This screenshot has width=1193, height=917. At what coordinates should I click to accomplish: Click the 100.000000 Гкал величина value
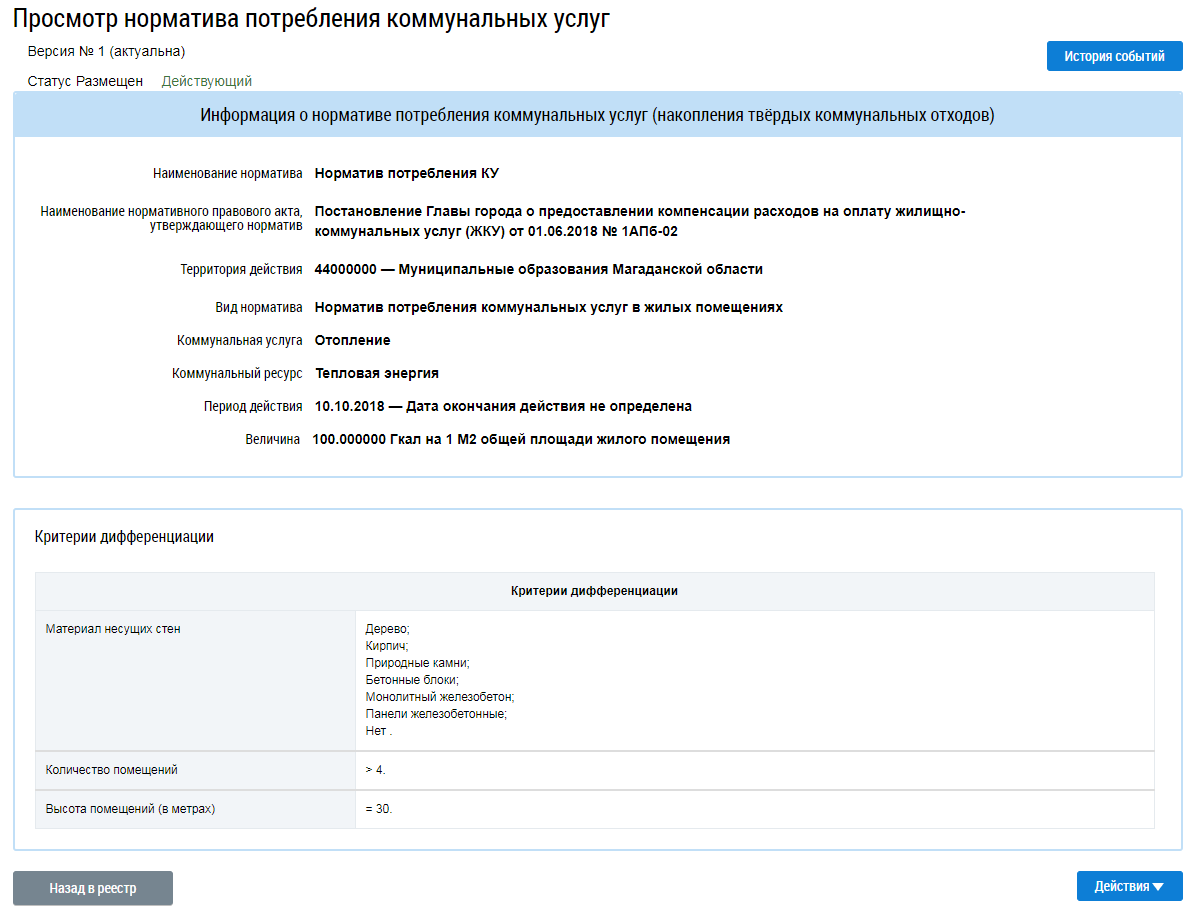tap(520, 439)
